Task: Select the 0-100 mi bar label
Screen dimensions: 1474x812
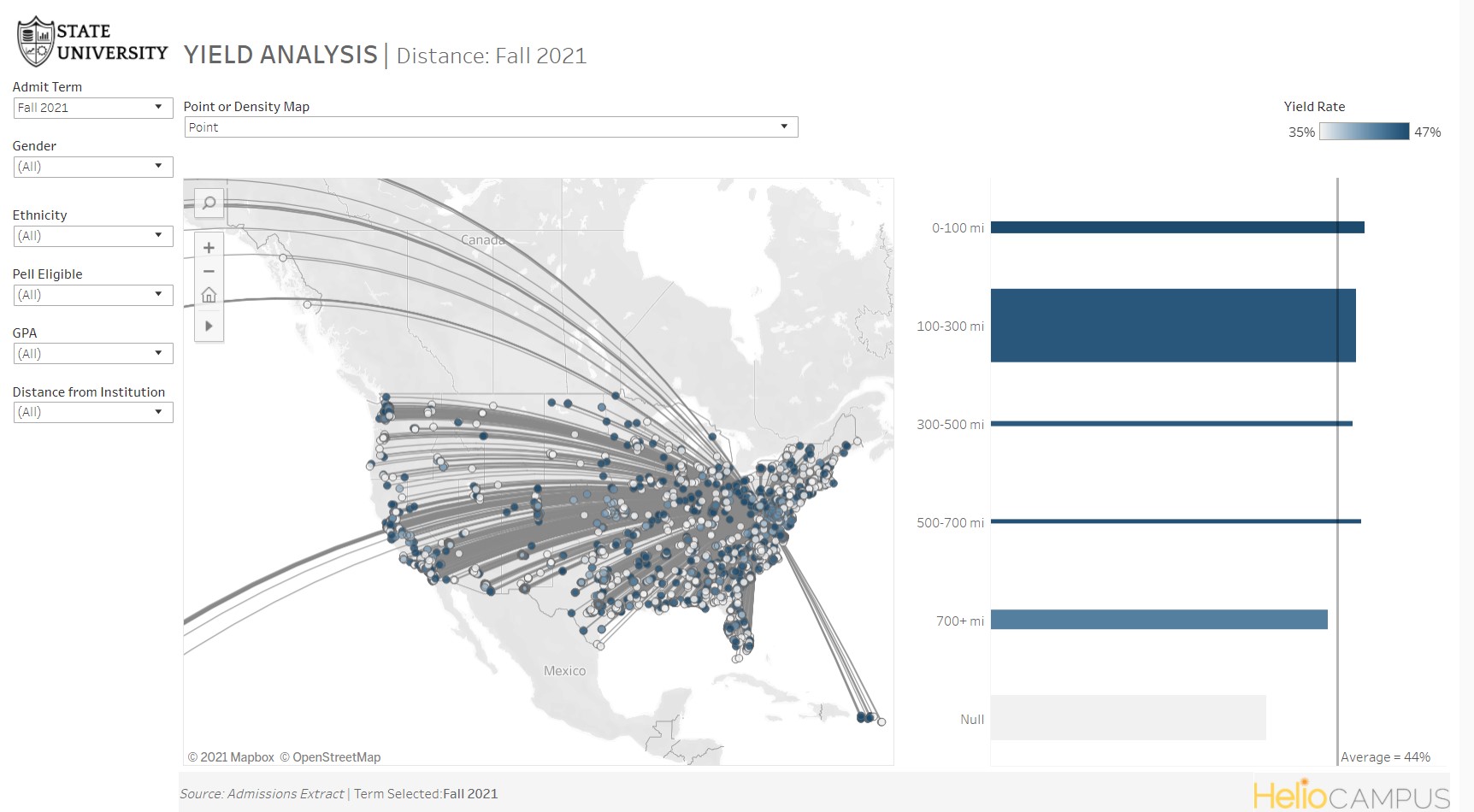Action: [958, 227]
